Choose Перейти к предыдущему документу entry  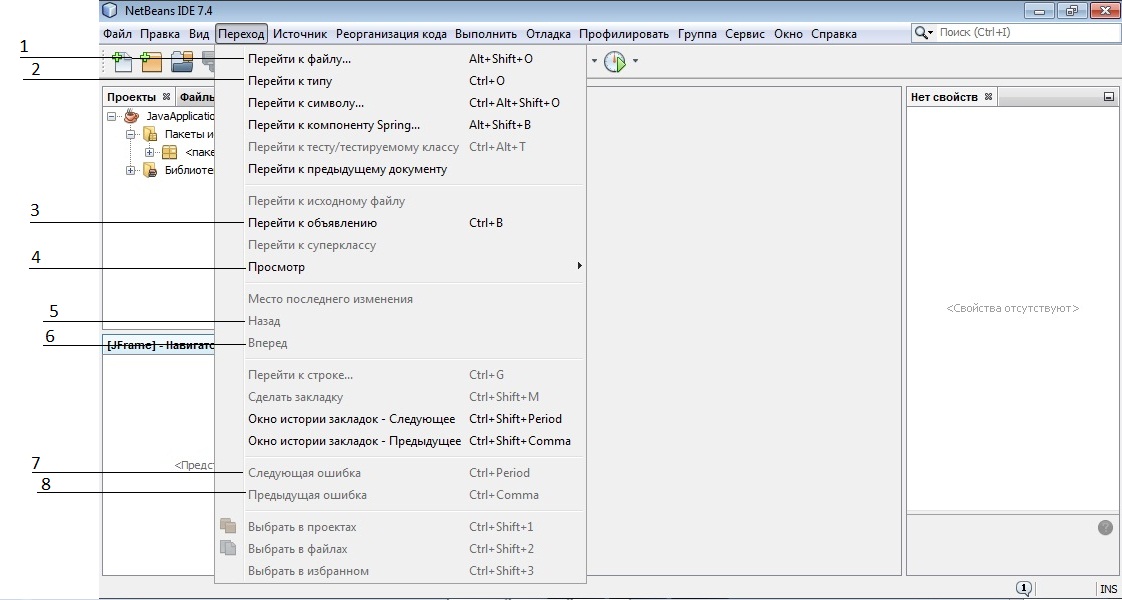tap(400, 169)
